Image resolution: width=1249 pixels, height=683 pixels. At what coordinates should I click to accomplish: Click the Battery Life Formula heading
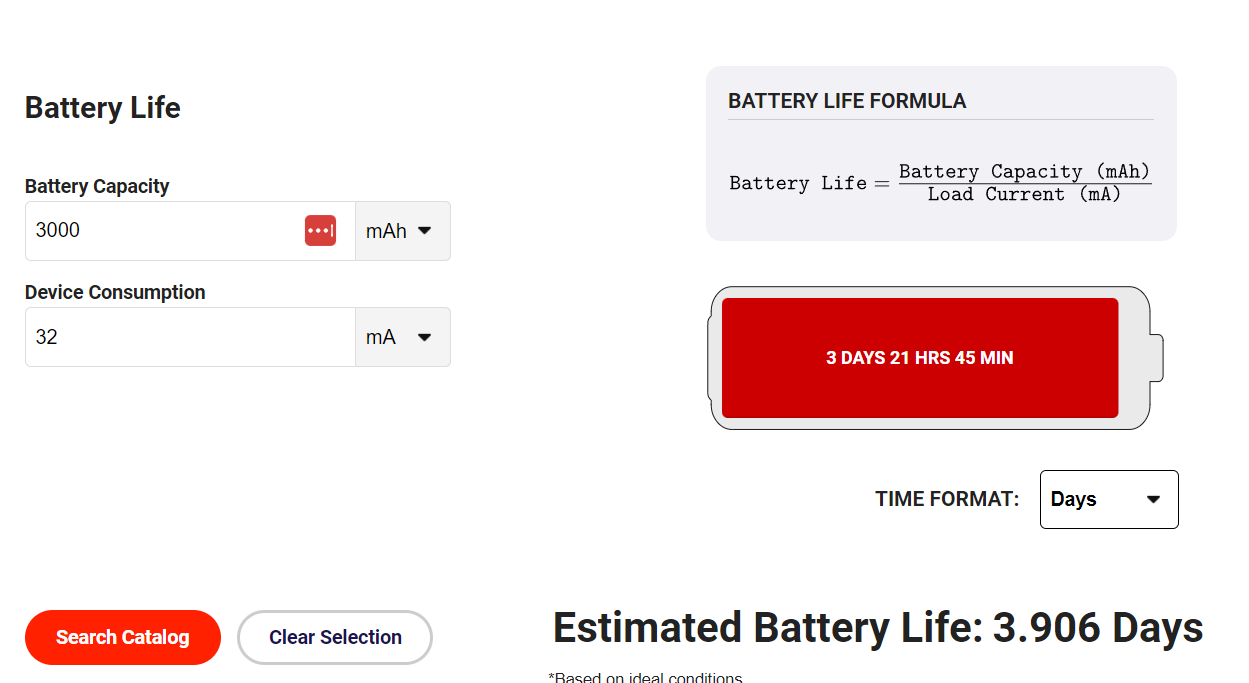847,101
